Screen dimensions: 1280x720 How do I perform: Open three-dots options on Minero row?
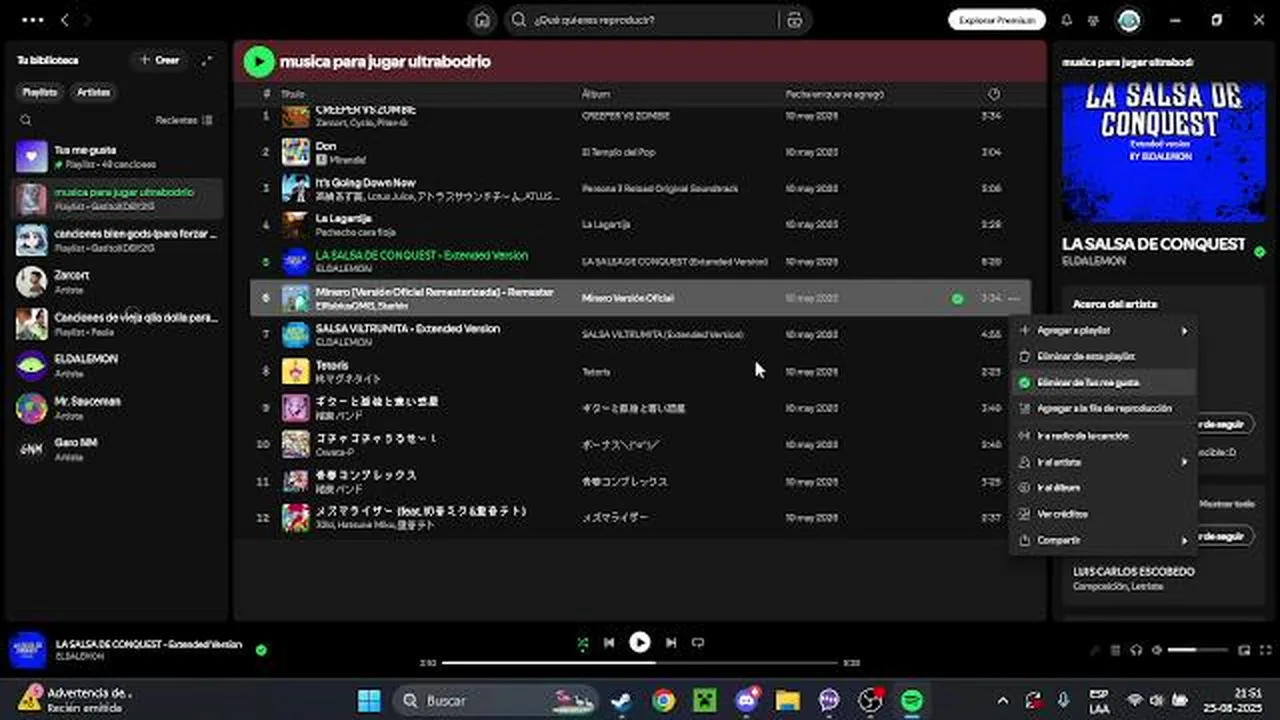1014,298
